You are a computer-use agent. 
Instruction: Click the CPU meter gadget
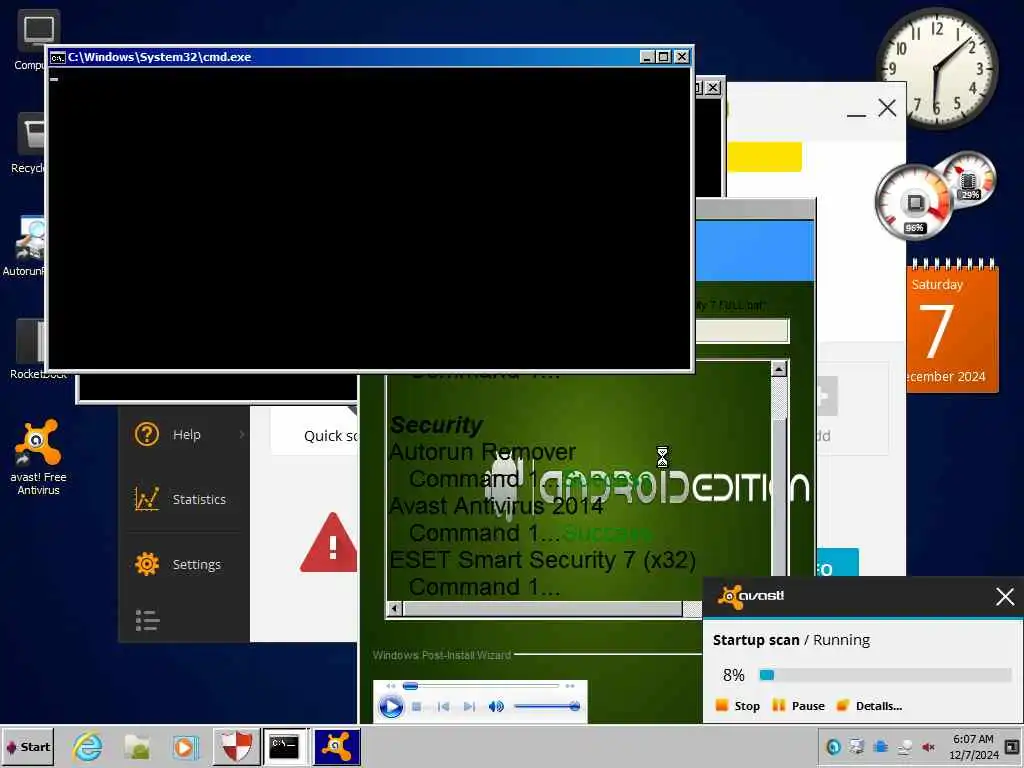914,202
